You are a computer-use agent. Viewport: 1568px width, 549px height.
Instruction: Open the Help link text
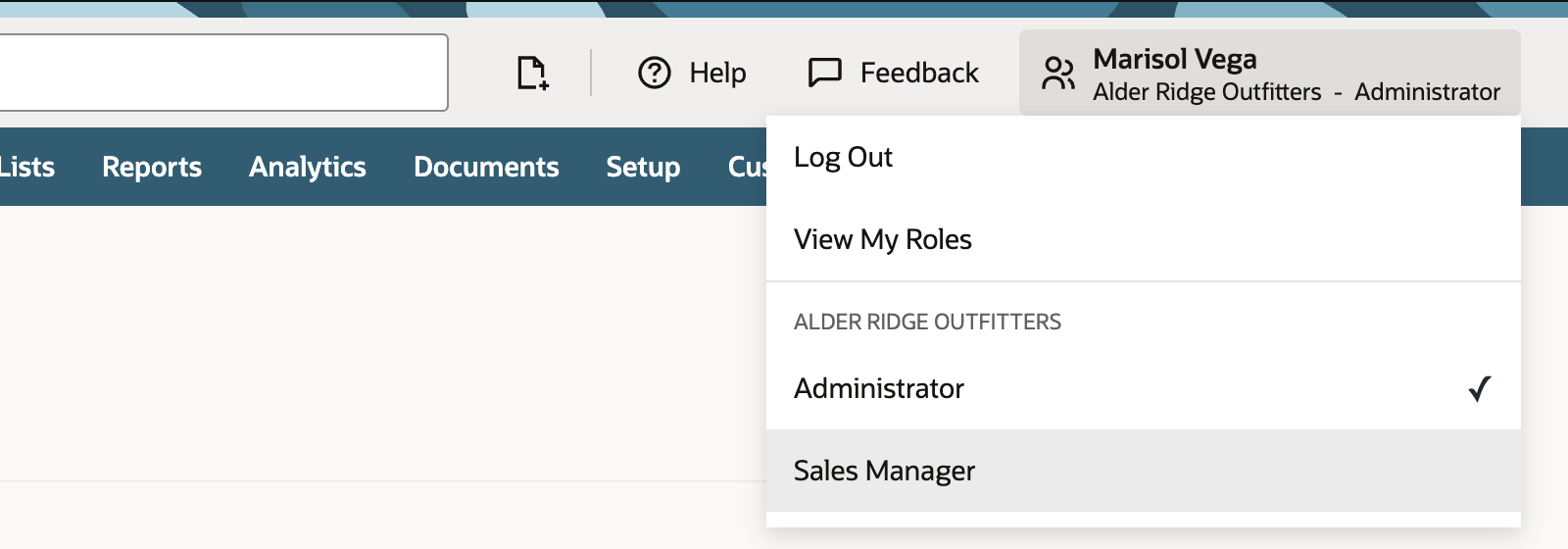click(x=717, y=73)
